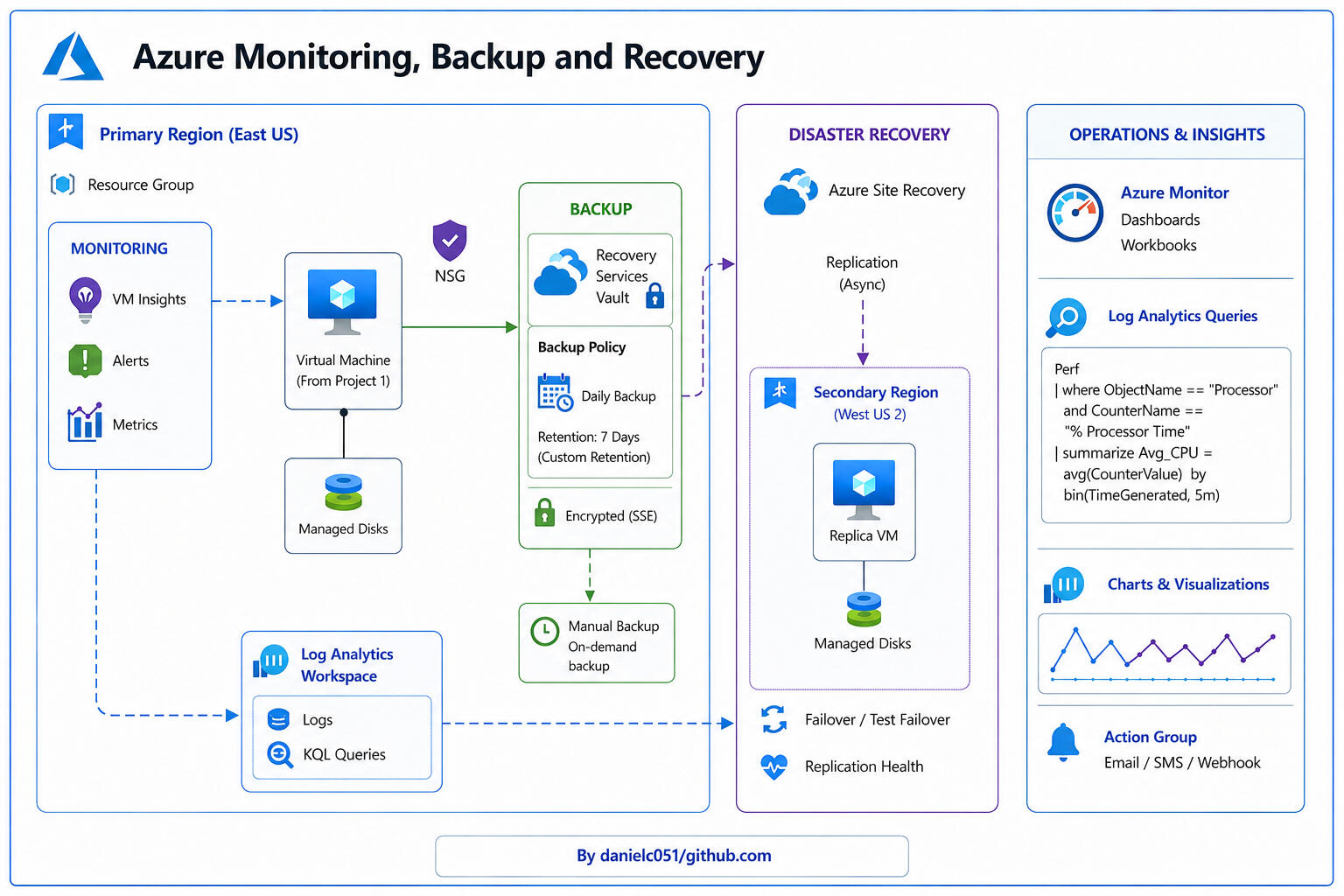Click the DISASTER RECOVERY heading
The image size is (1344, 896).
(x=869, y=134)
